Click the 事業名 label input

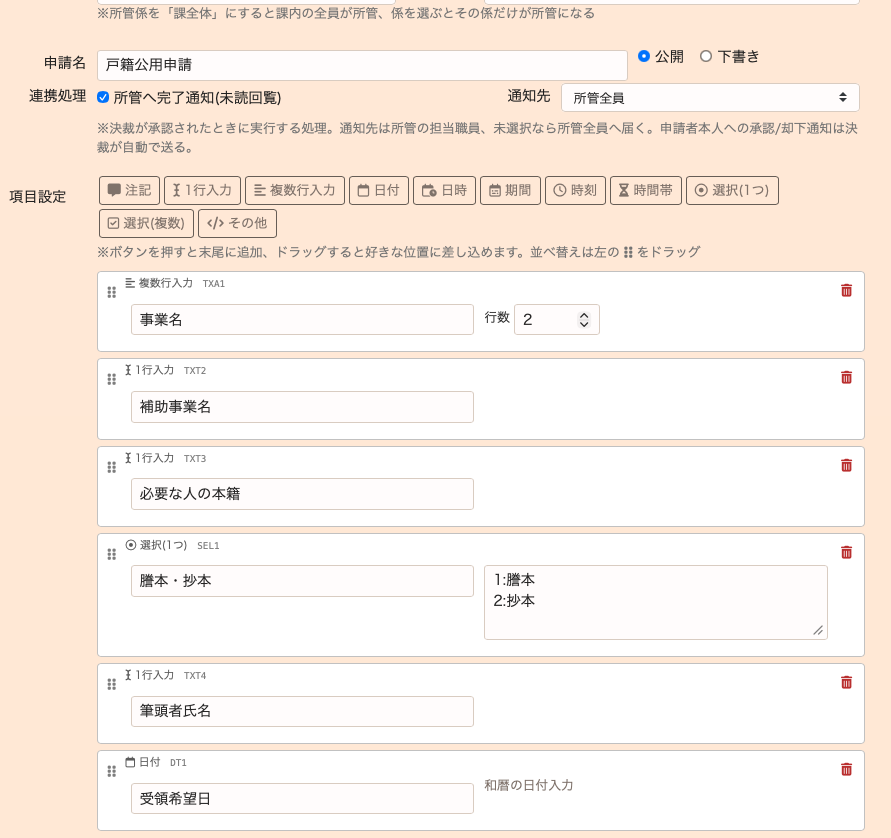pos(302,319)
